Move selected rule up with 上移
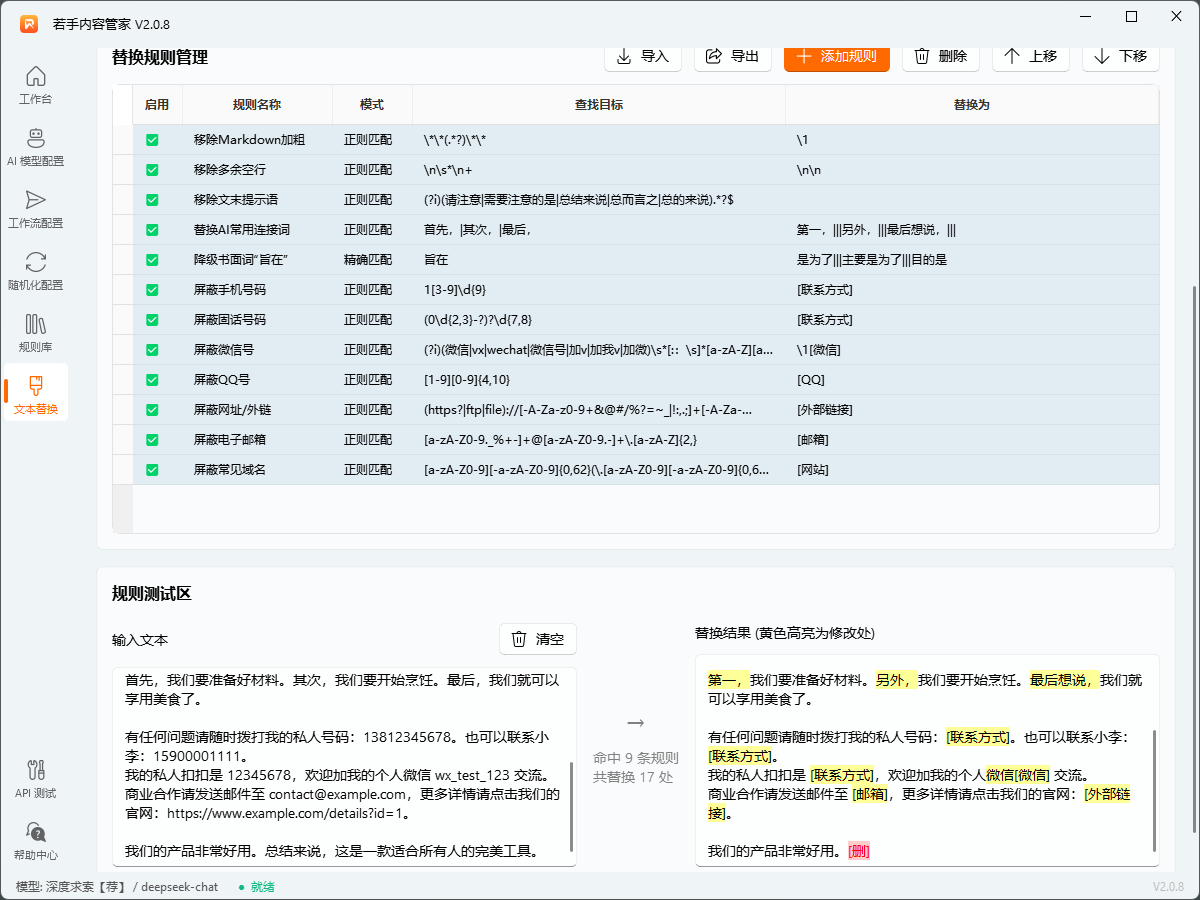1200x900 pixels. pos(1030,59)
